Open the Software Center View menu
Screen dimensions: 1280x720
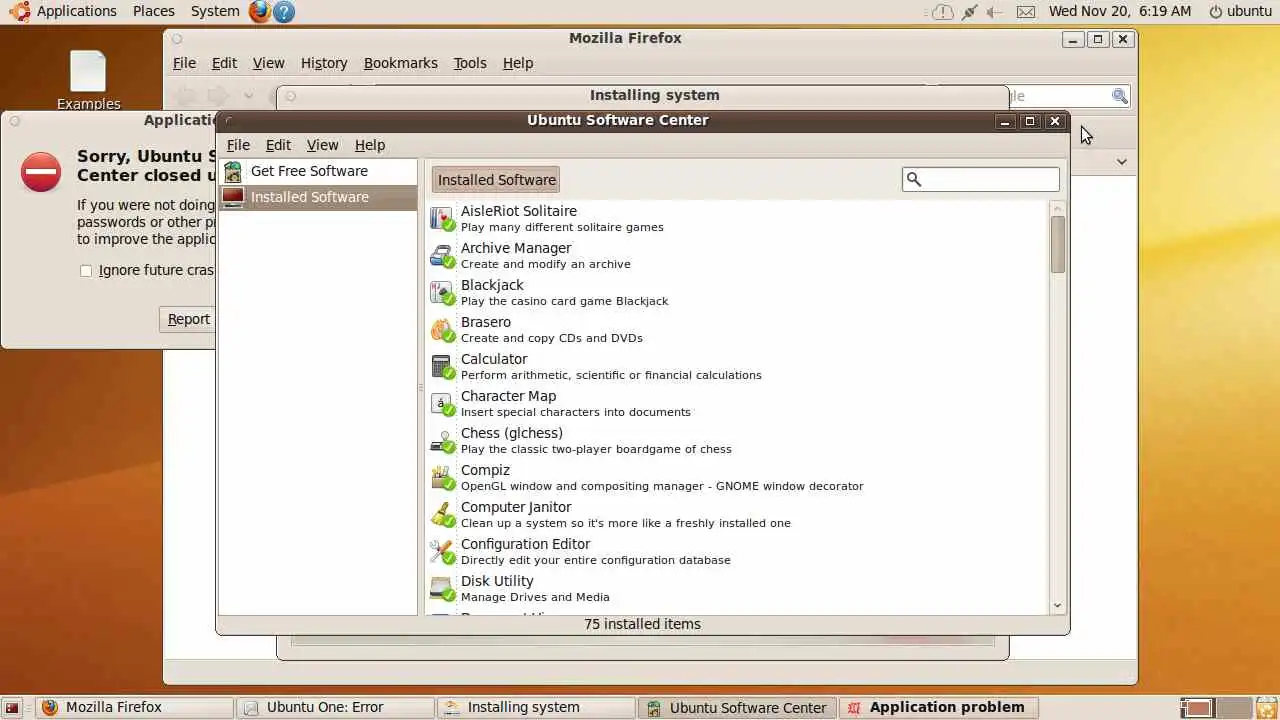tap(322, 145)
